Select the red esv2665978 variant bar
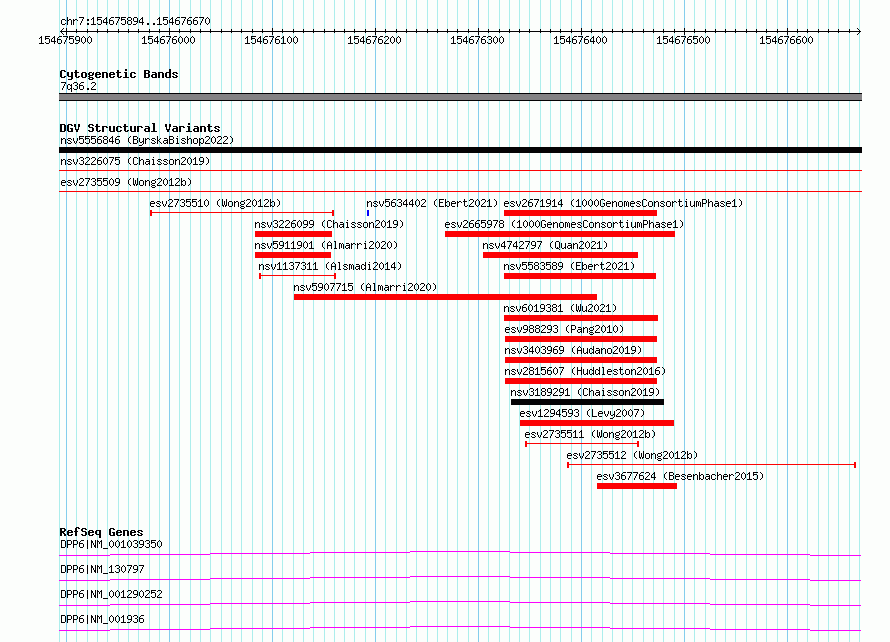 [560, 234]
